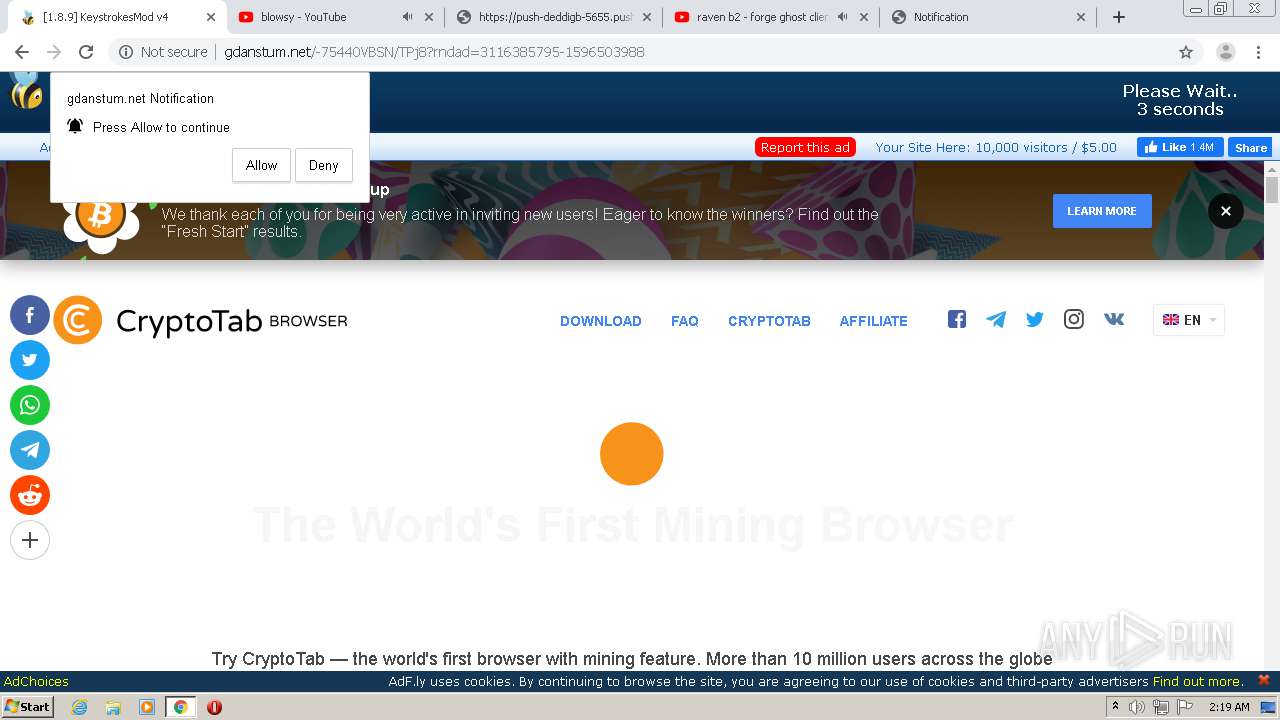Viewport: 1280px width, 720px height.
Task: Expand the EN language dropdown
Action: click(1189, 320)
